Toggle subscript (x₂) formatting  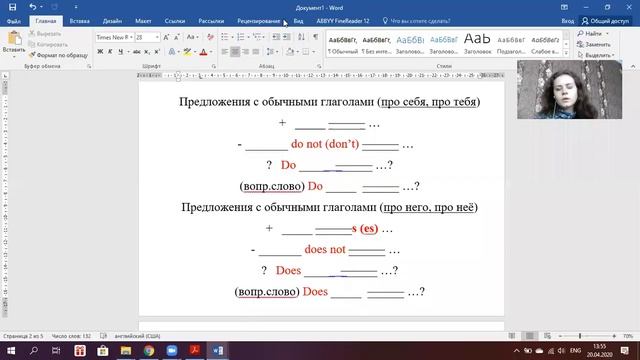pos(147,52)
